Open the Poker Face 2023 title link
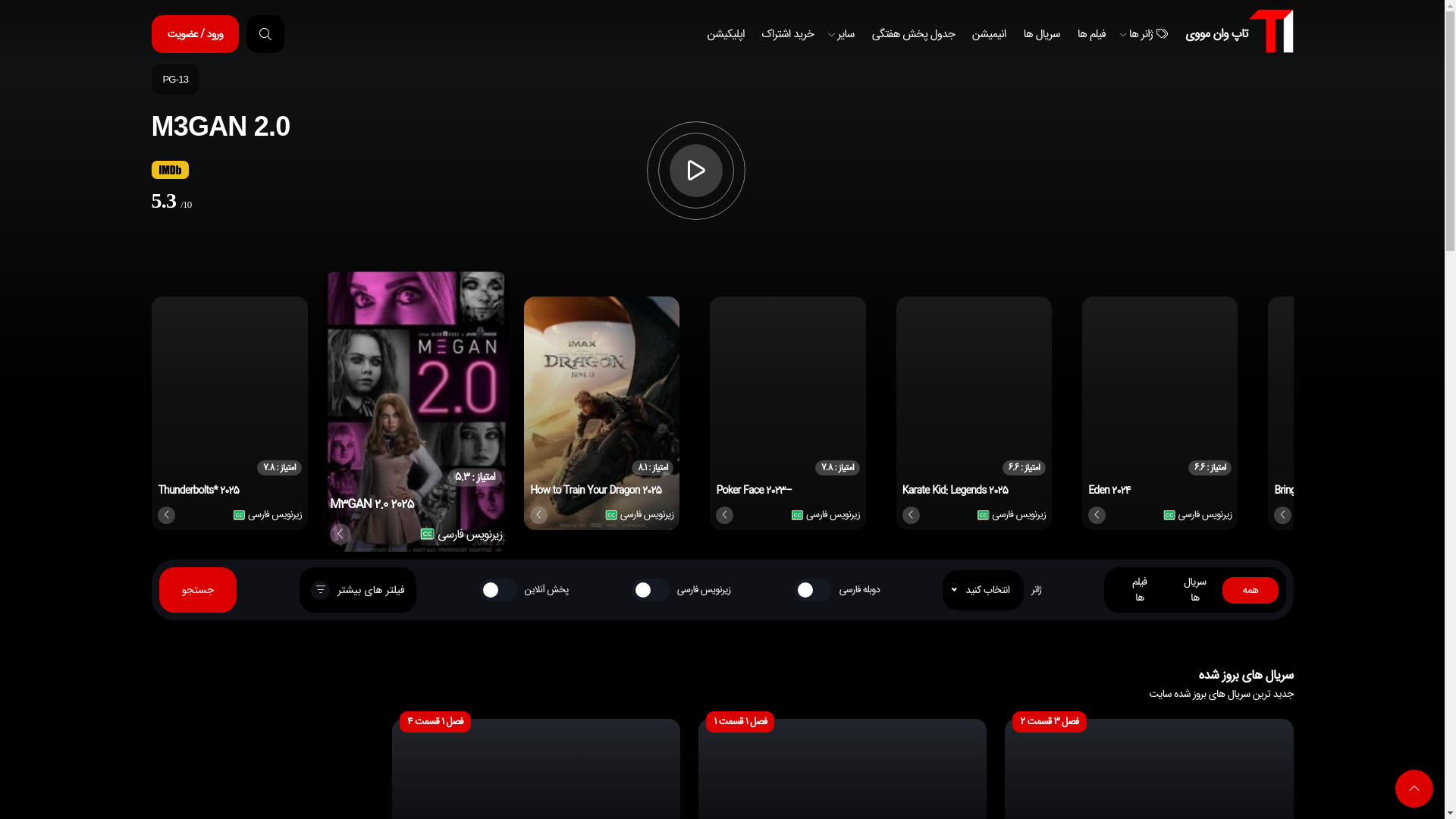 754,491
